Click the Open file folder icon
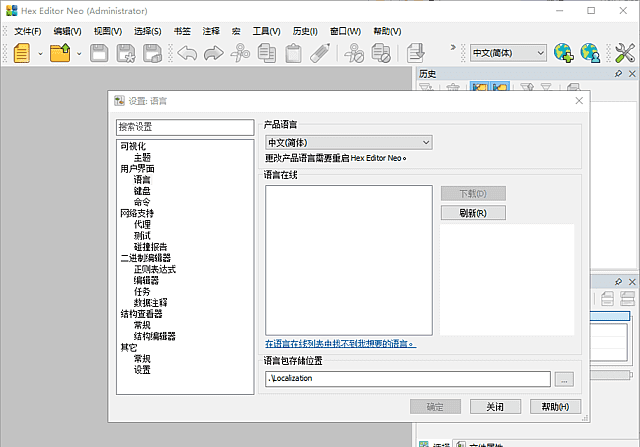This screenshot has height=447, width=640. 60,53
